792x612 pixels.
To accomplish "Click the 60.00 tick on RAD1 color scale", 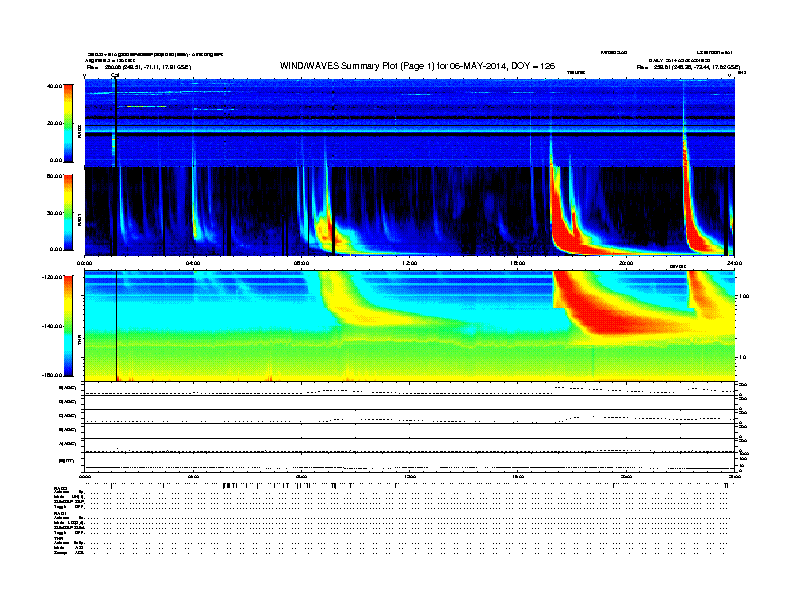I will 54,176.
